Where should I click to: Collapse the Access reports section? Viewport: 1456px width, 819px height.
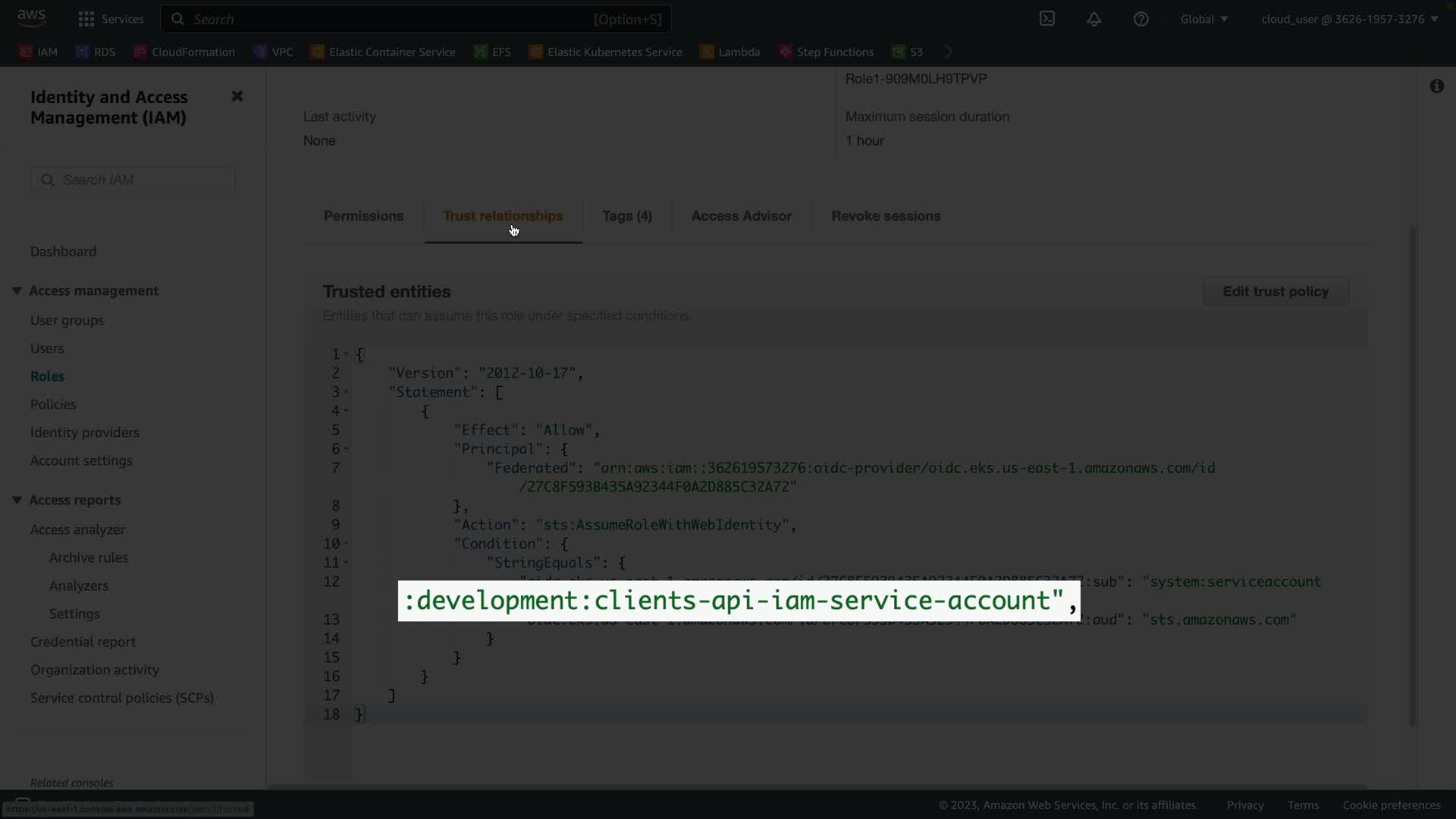[x=17, y=500]
